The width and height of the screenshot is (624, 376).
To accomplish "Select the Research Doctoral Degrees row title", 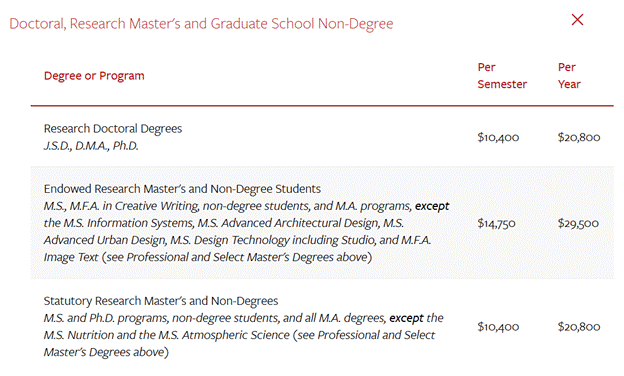I will (x=113, y=129).
